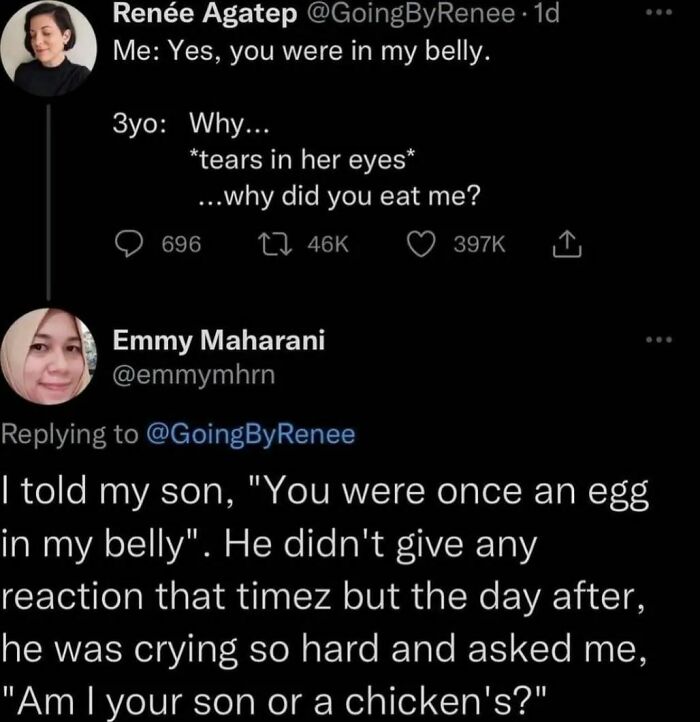Open three-dot menu on Renée Agatep's tweet
Image resolution: width=700 pixels, height=722 pixels.
[656, 14]
